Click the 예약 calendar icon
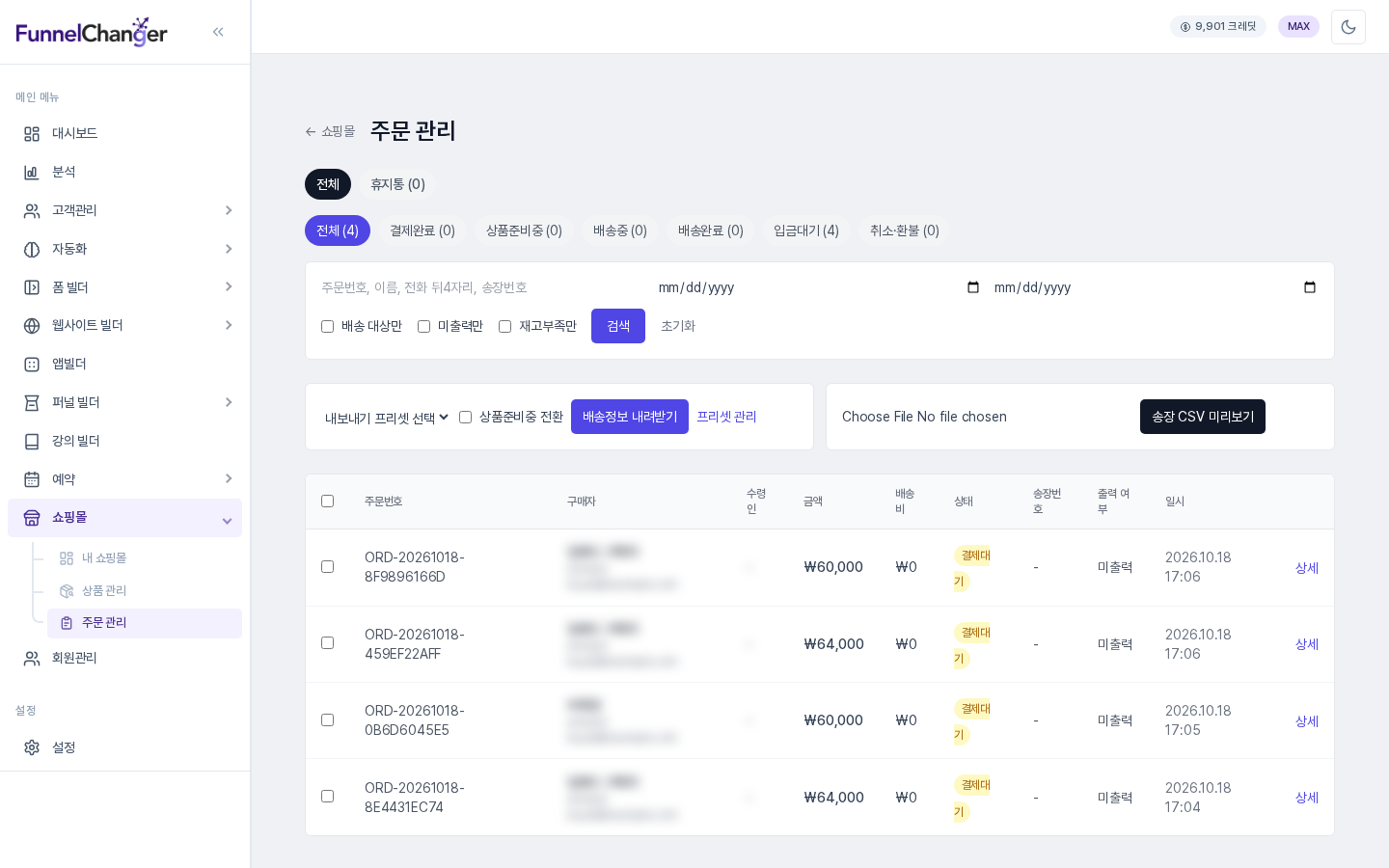 [x=32, y=479]
